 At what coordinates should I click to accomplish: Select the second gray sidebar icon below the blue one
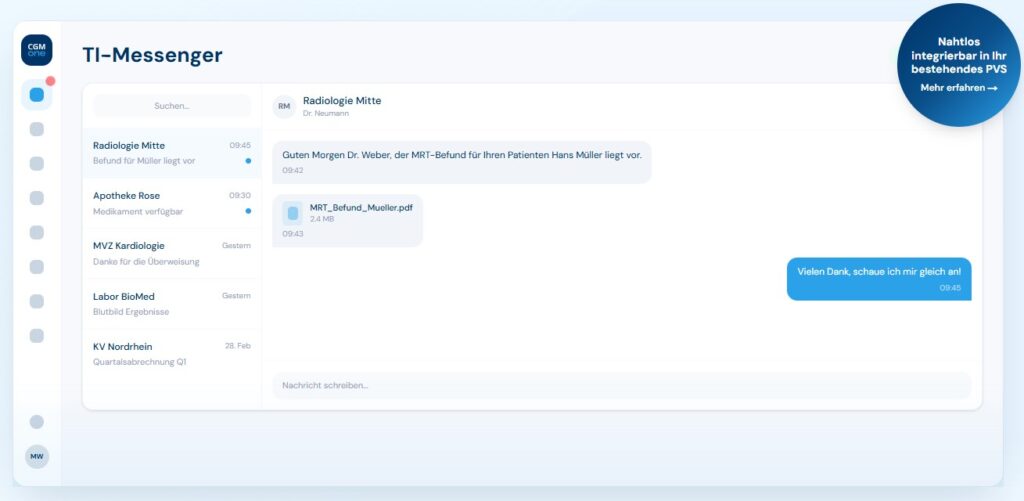click(37, 163)
